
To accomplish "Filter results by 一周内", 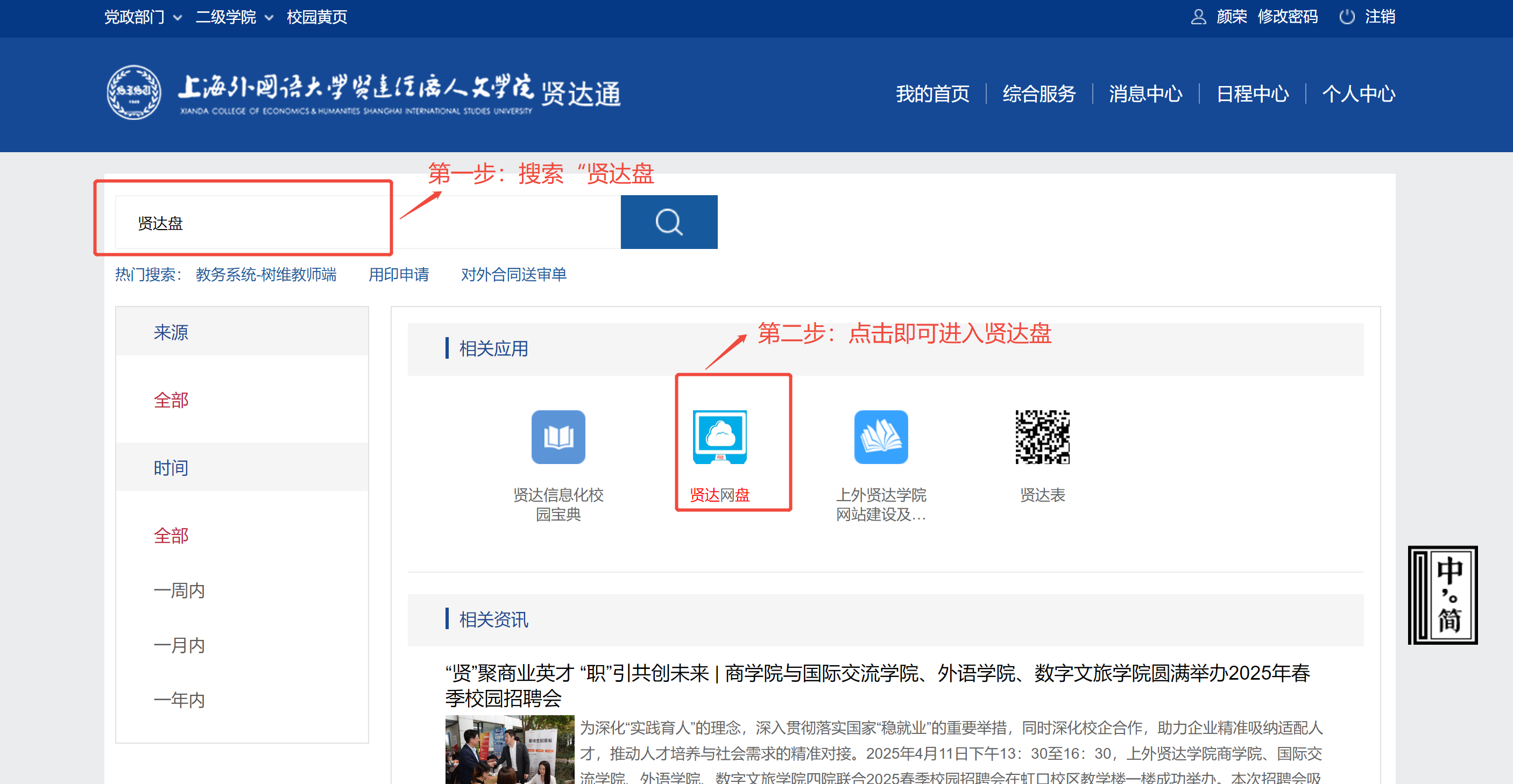I will [x=179, y=590].
